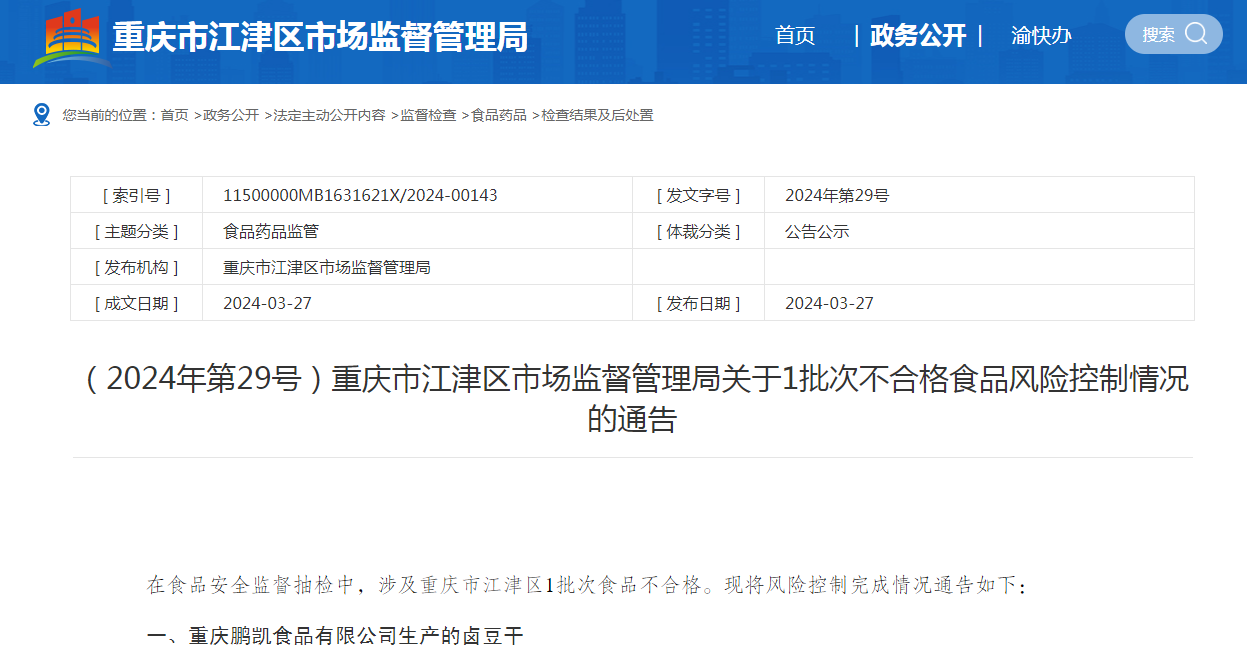
Task: Click the site title 重庆市江津区市场监督管理局
Action: (x=320, y=38)
